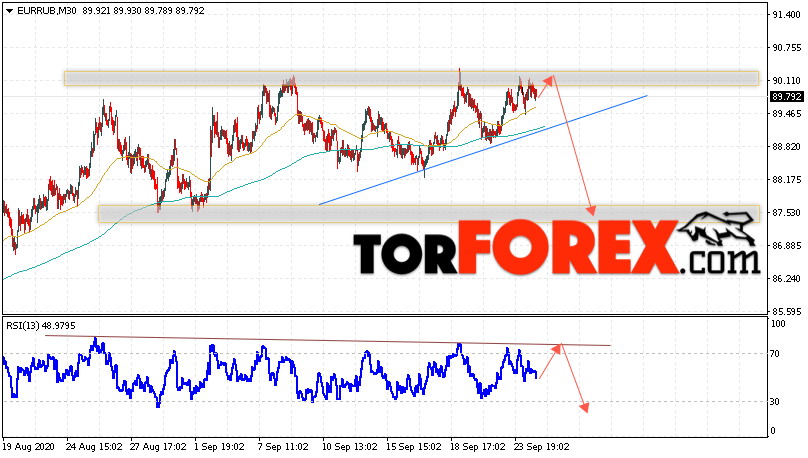The image size is (808, 458).
Task: Click the 90.110 price axis label
Action: coord(786,81)
